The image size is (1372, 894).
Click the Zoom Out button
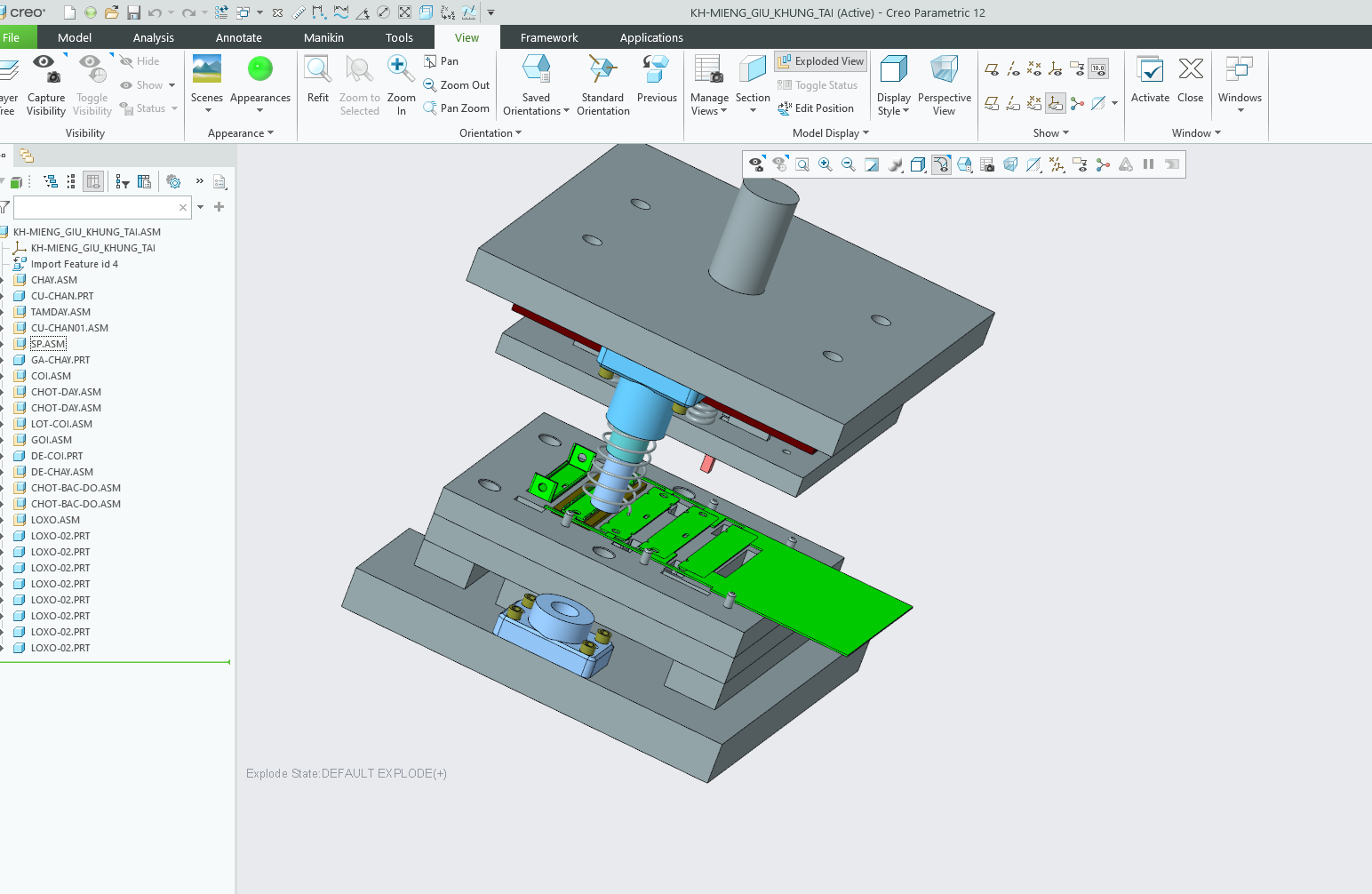(457, 85)
